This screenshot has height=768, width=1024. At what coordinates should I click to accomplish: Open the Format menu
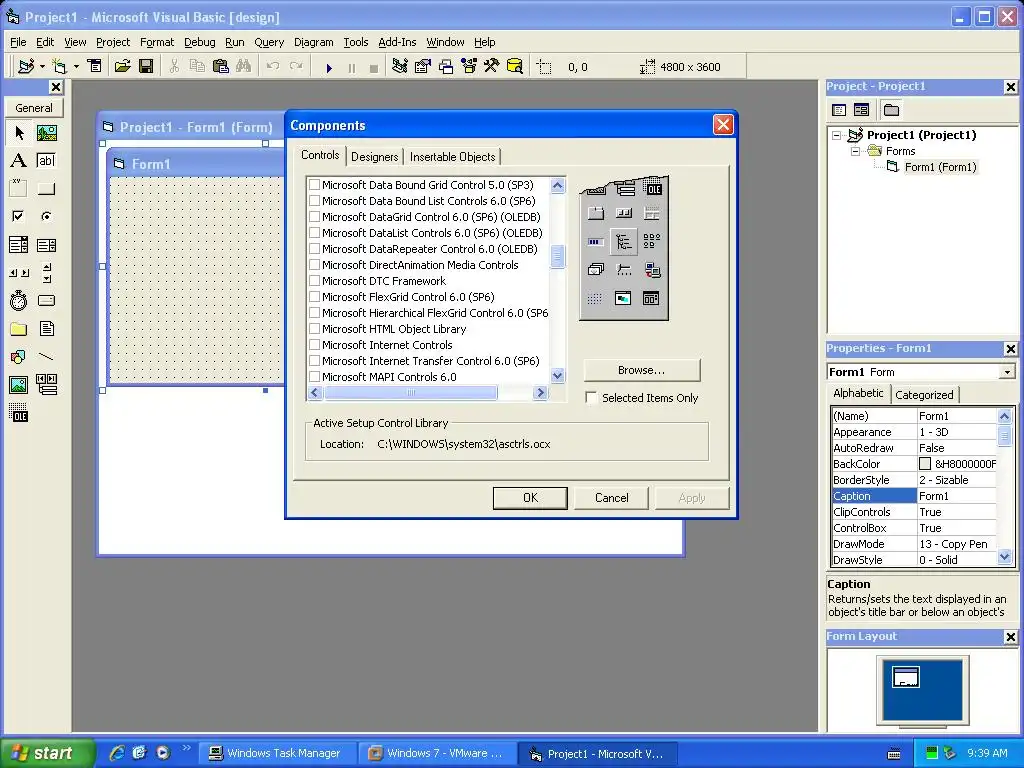(x=157, y=42)
